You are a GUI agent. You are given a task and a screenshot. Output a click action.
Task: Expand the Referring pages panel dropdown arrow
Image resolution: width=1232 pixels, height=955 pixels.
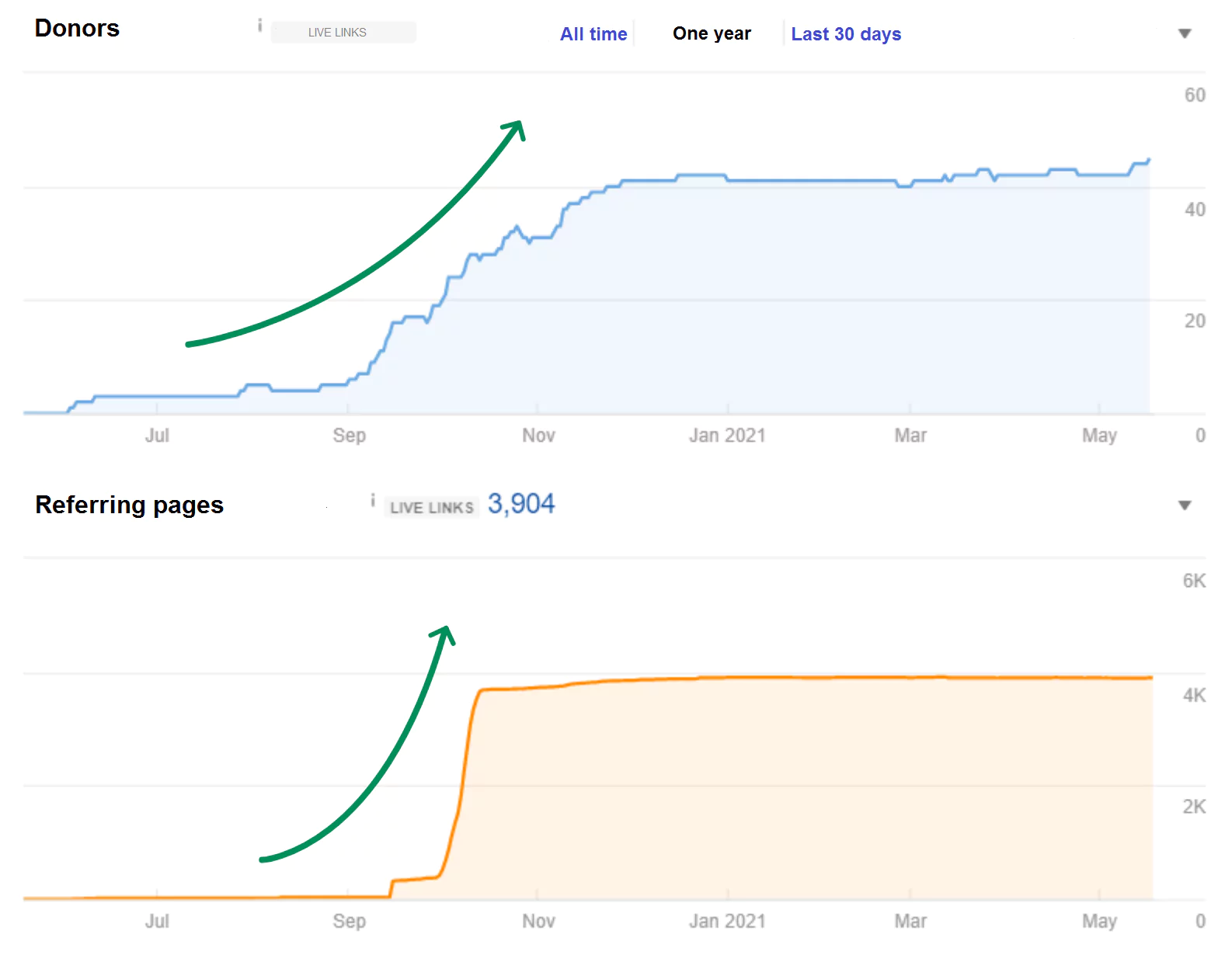1184,505
